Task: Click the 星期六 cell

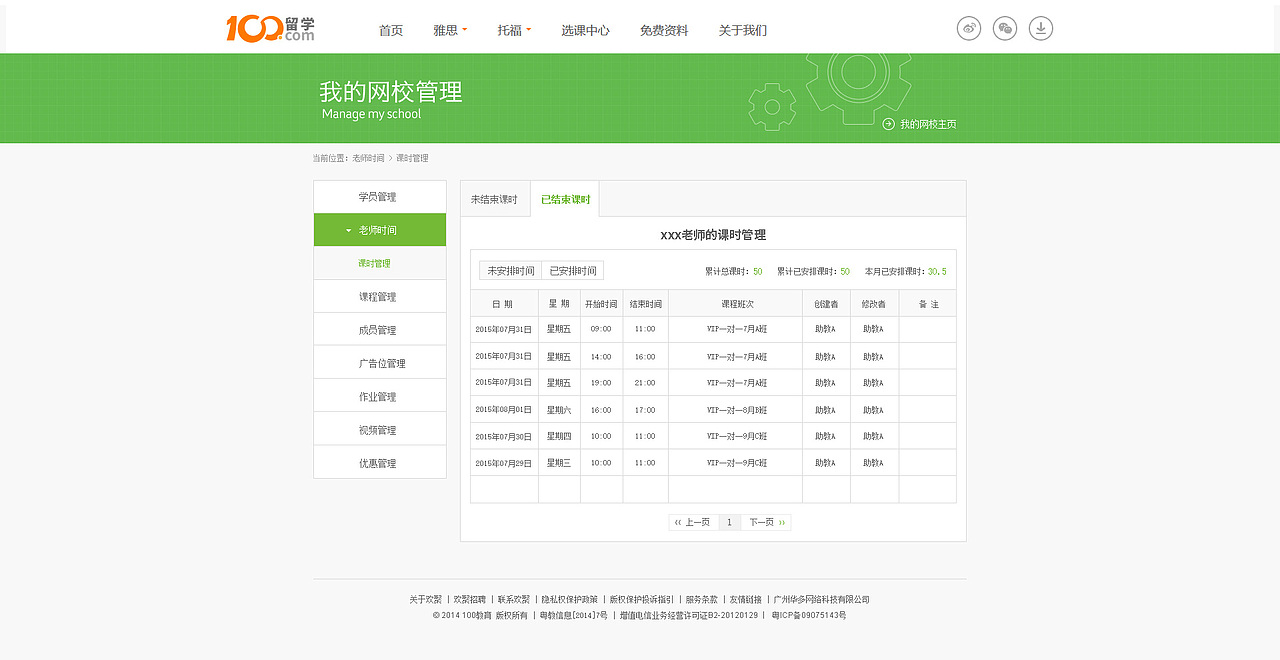Action: coord(559,409)
